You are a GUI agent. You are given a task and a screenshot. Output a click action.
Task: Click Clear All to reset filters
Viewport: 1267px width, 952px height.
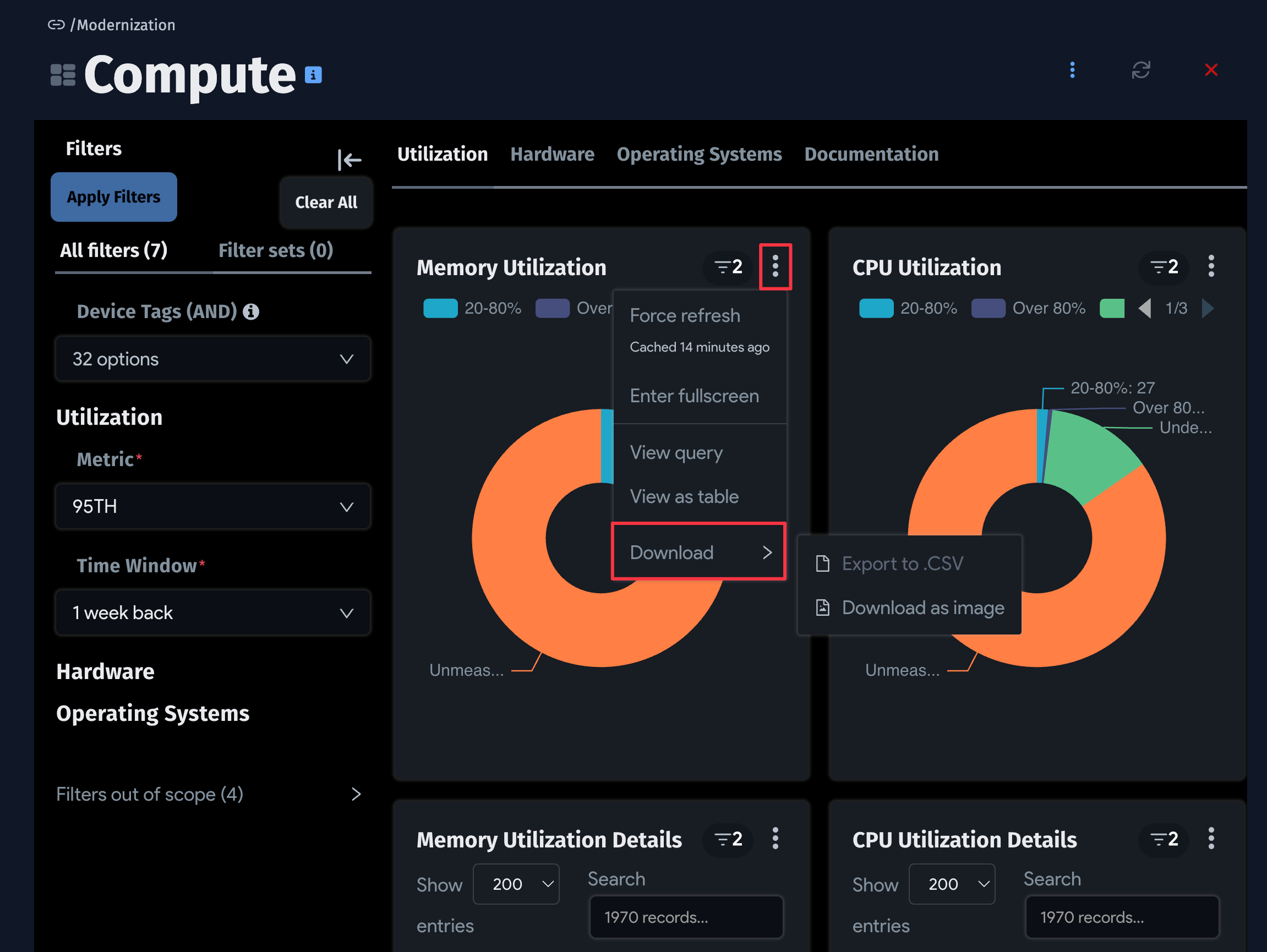(x=326, y=202)
